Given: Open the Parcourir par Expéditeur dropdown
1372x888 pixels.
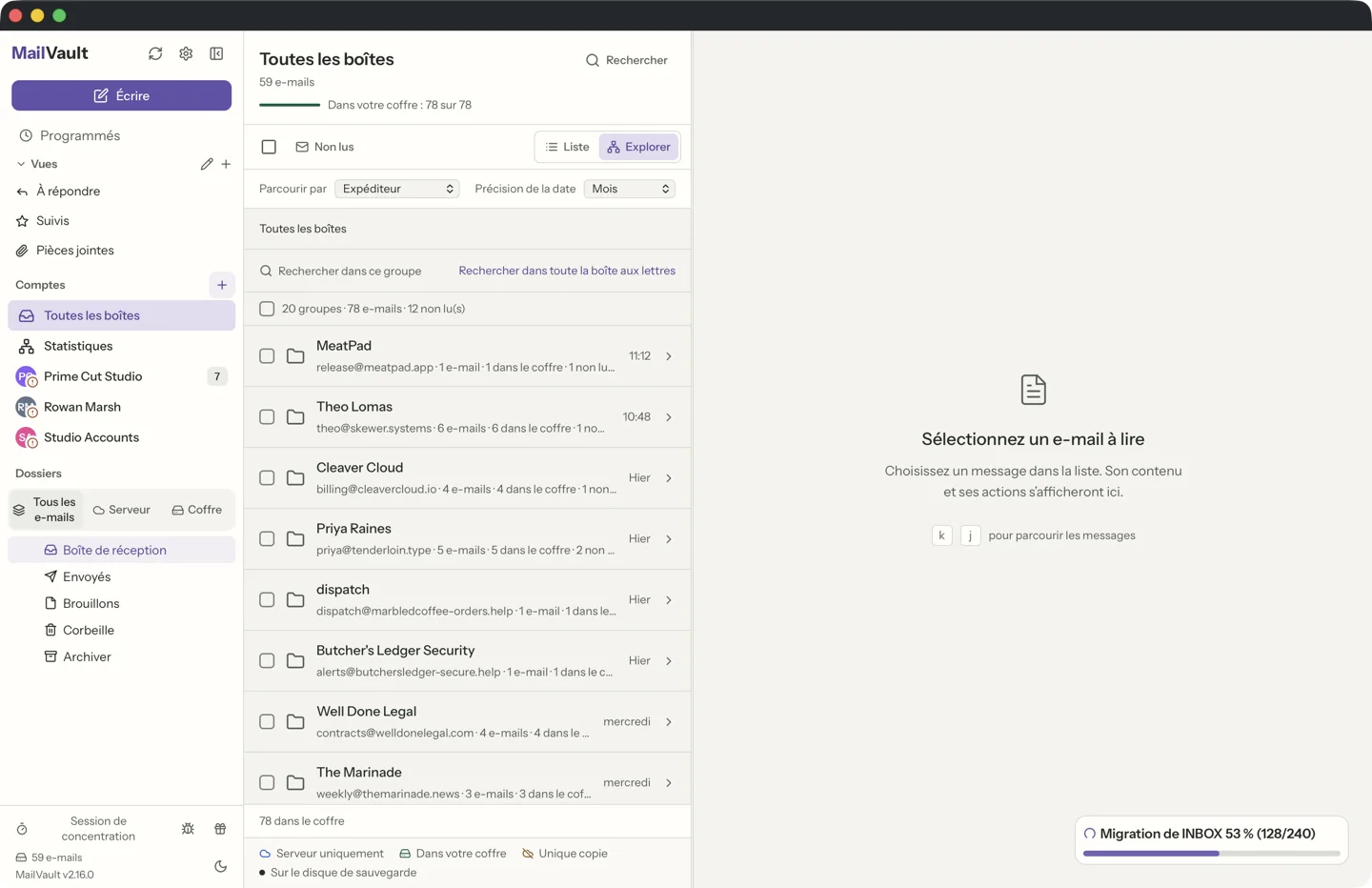Looking at the screenshot, I should point(397,189).
